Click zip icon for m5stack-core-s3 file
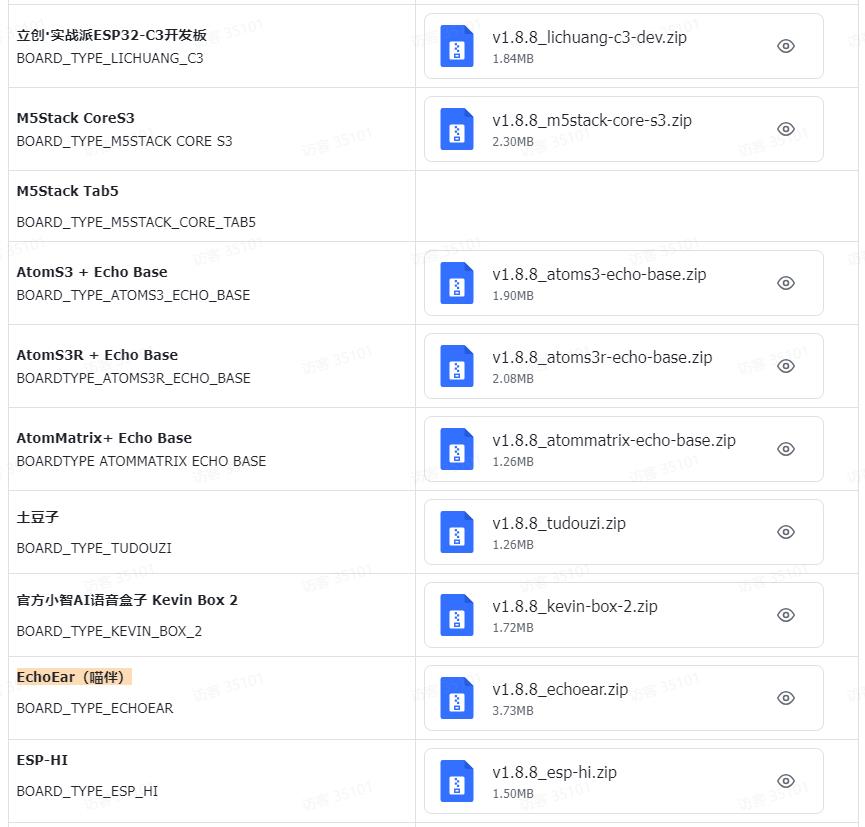865x827 pixels. 457,129
